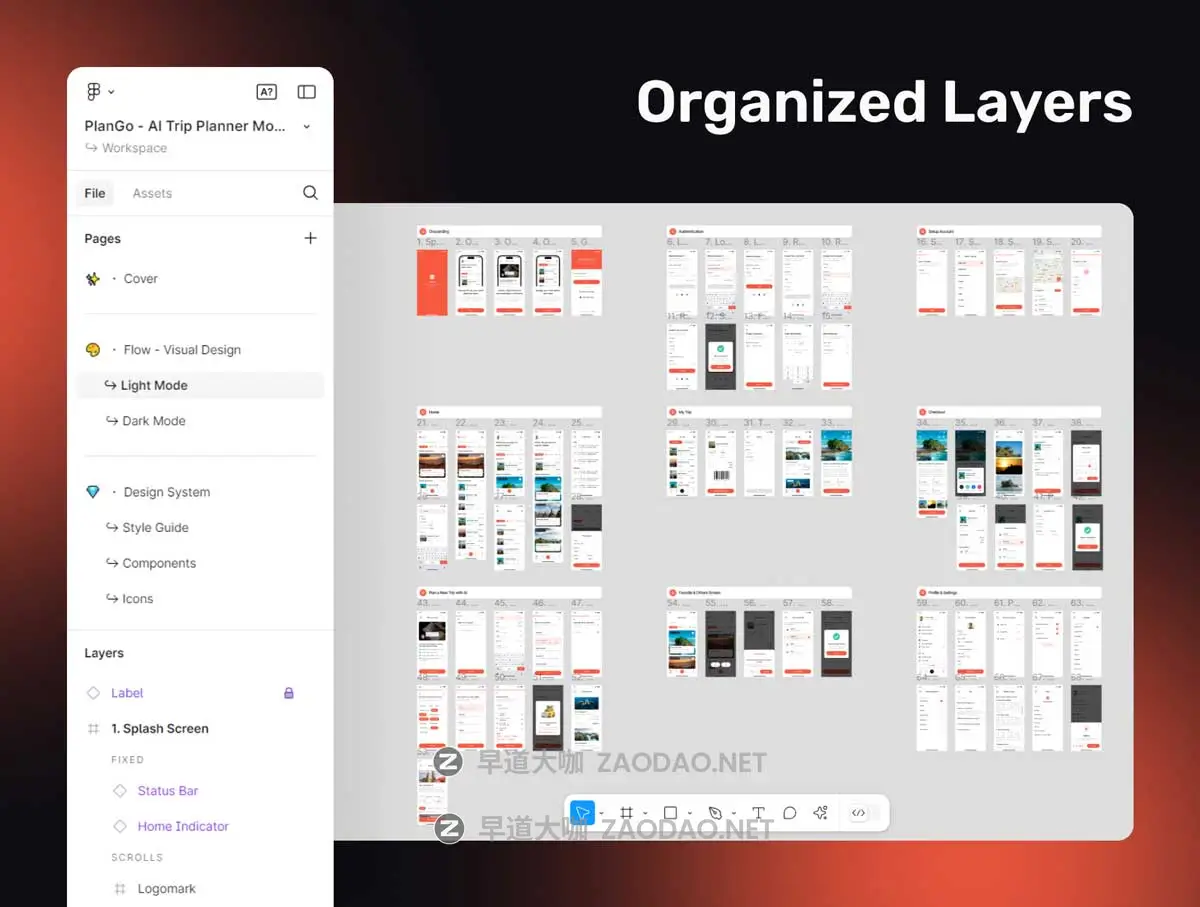Select the Frame tool
This screenshot has height=907, width=1200.
[627, 813]
